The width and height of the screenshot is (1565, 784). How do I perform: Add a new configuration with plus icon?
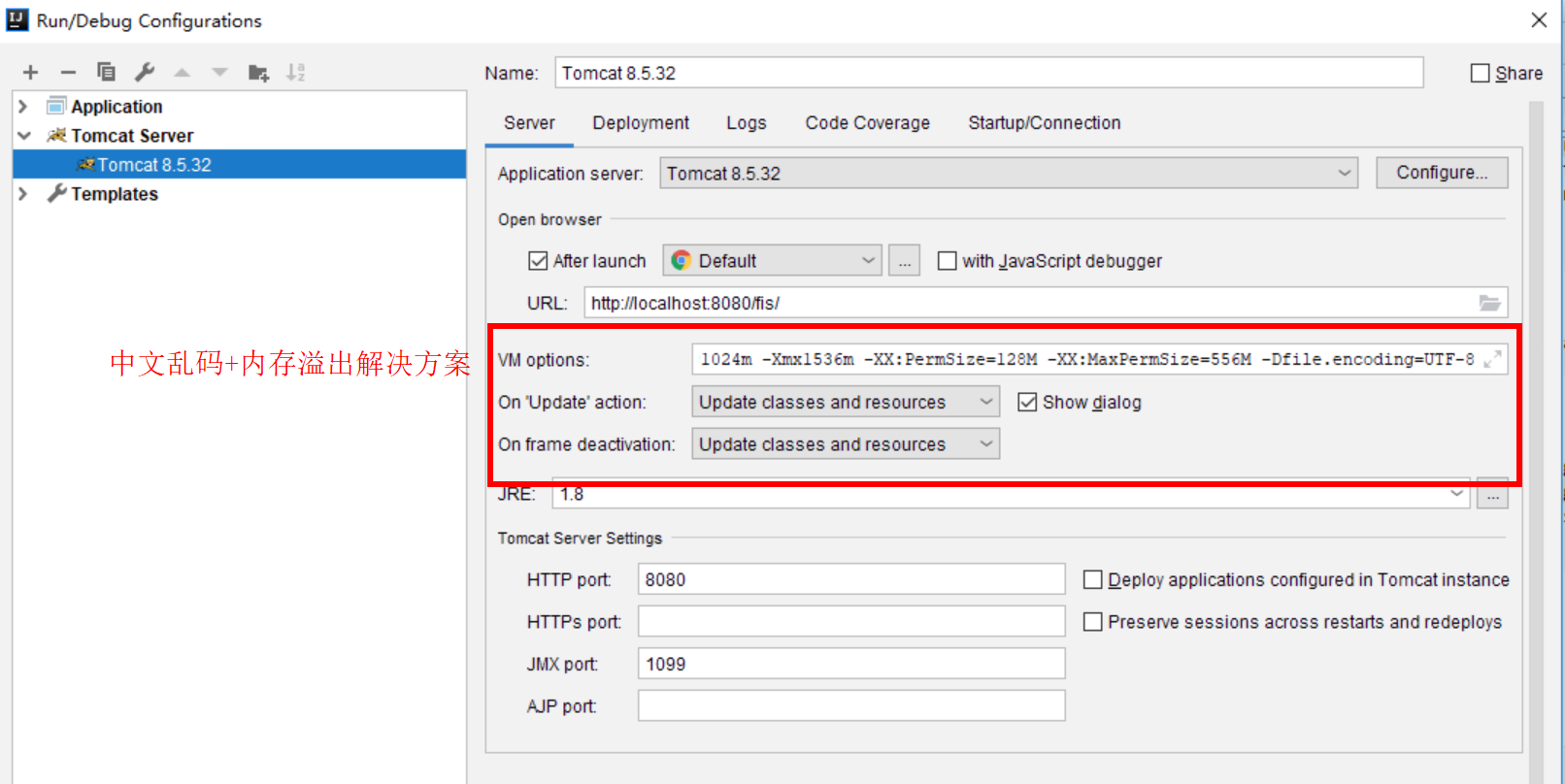(x=30, y=72)
